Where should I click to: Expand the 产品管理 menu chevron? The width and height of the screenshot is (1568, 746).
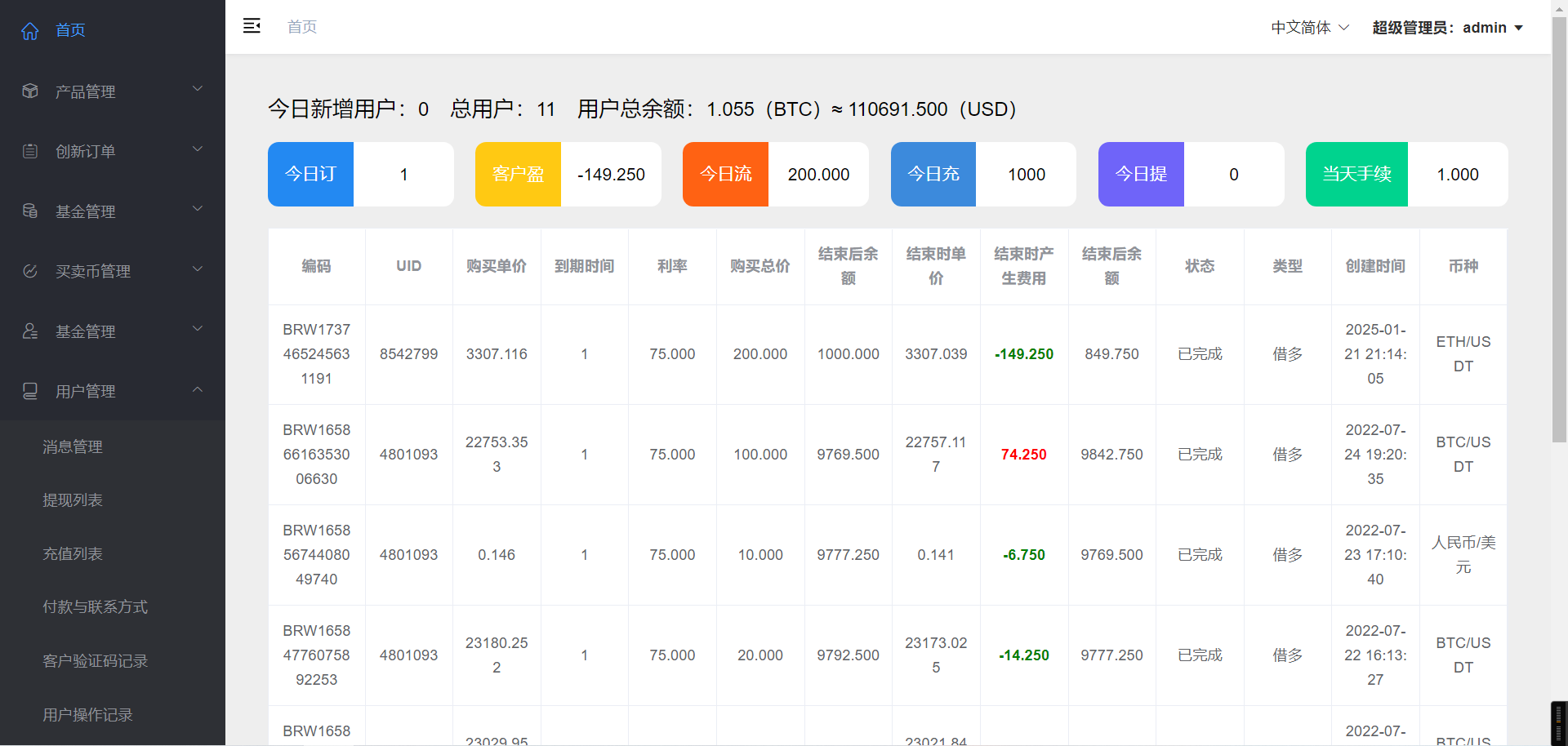pos(197,89)
